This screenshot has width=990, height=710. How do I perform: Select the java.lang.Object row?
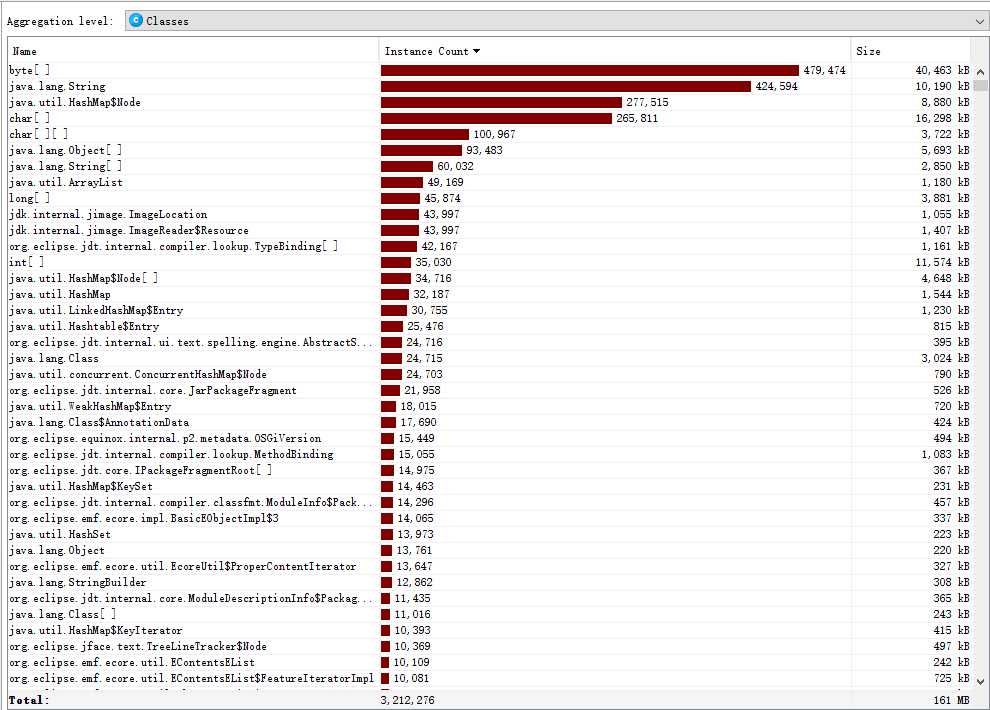tap(489, 550)
